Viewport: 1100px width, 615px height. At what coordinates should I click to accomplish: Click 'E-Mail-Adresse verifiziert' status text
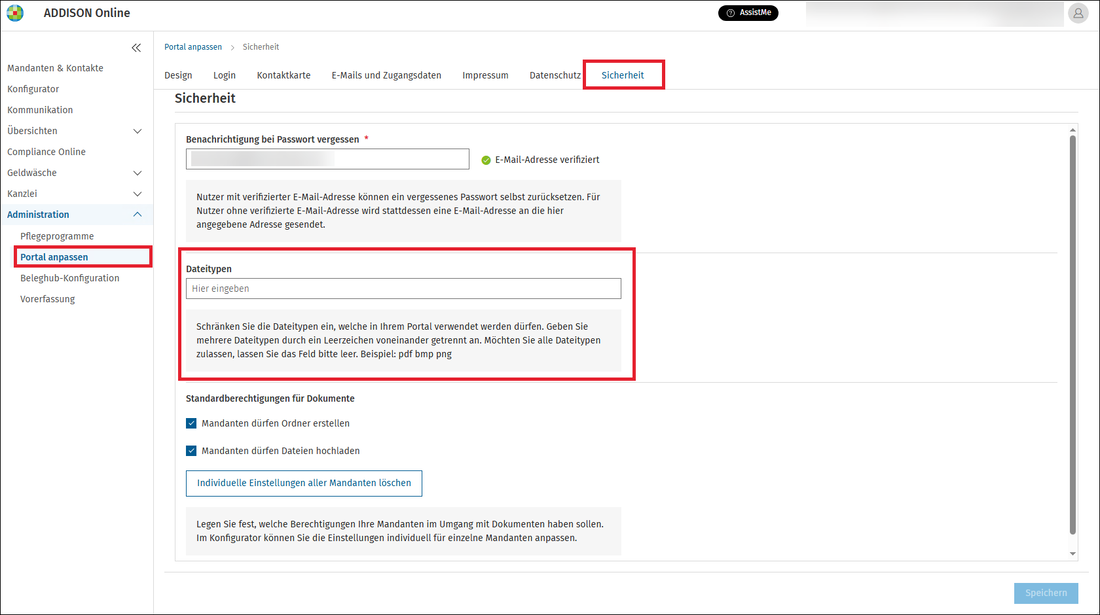547,160
